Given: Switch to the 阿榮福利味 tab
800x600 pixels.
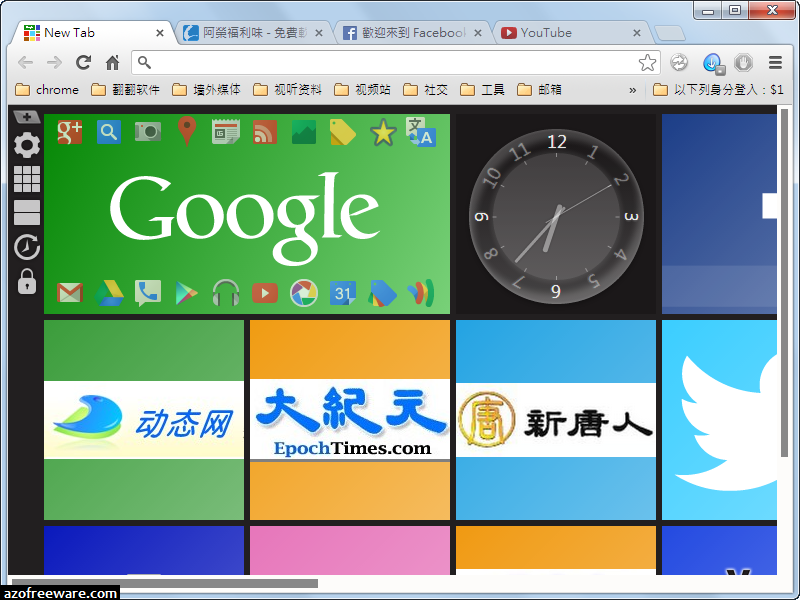Looking at the screenshot, I should coord(254,33).
